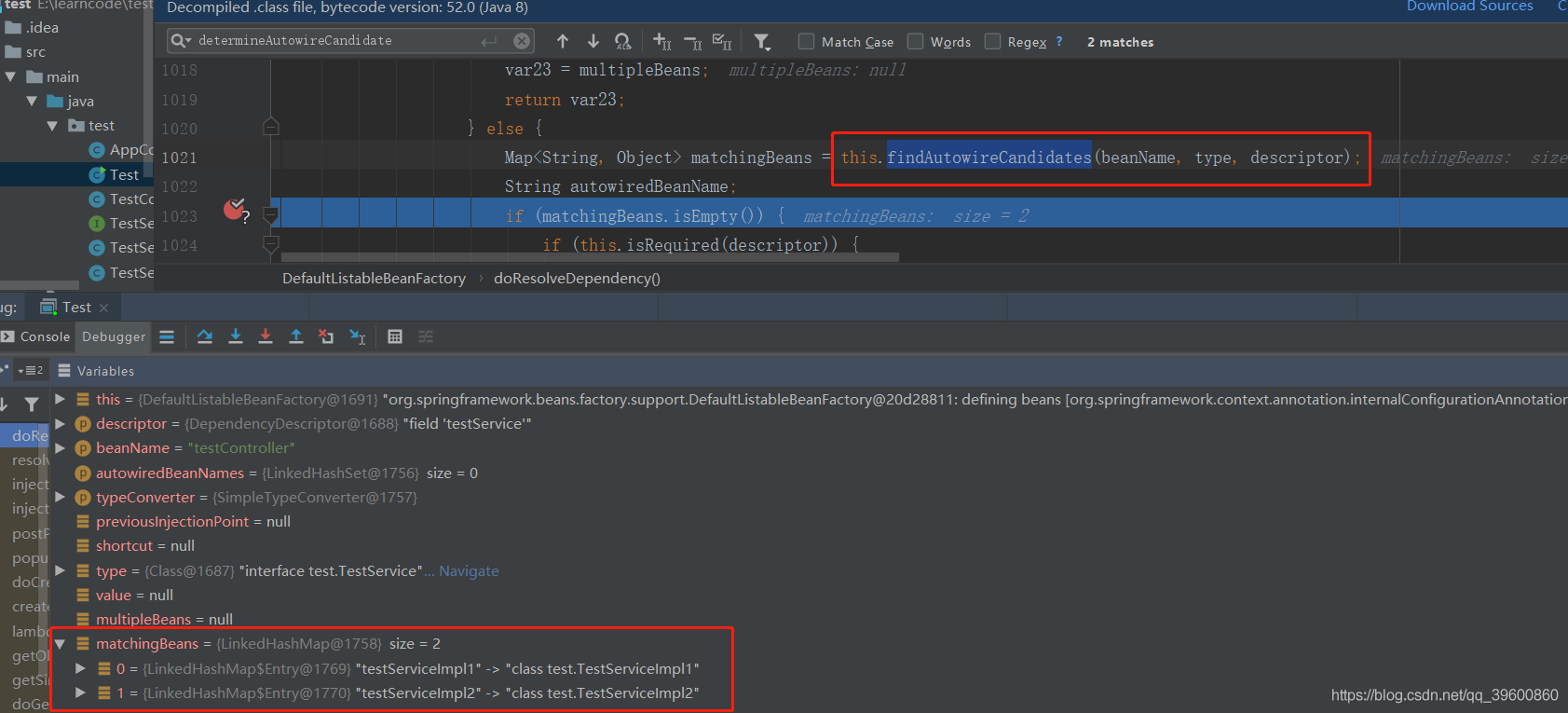Collapse the main folder in project tree
The height and width of the screenshot is (713, 1568).
(10, 76)
